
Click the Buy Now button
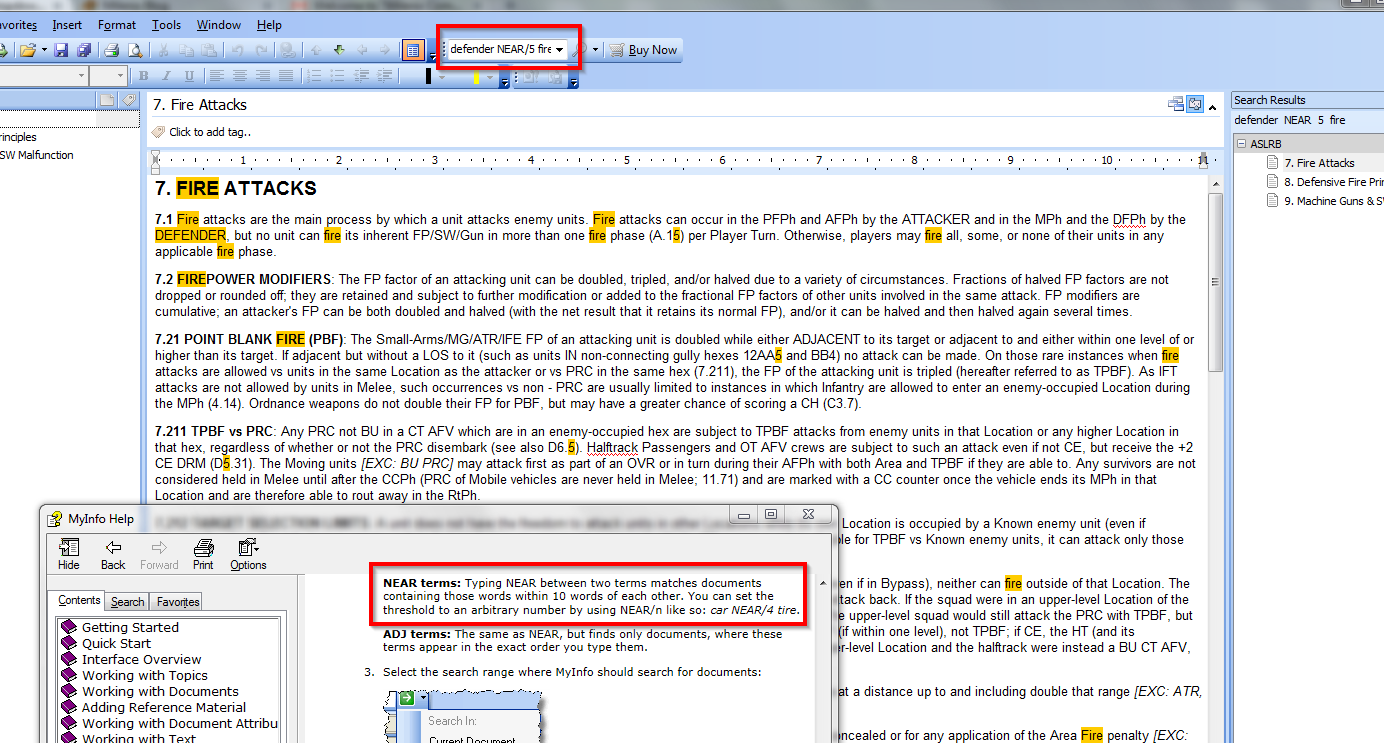click(x=644, y=50)
